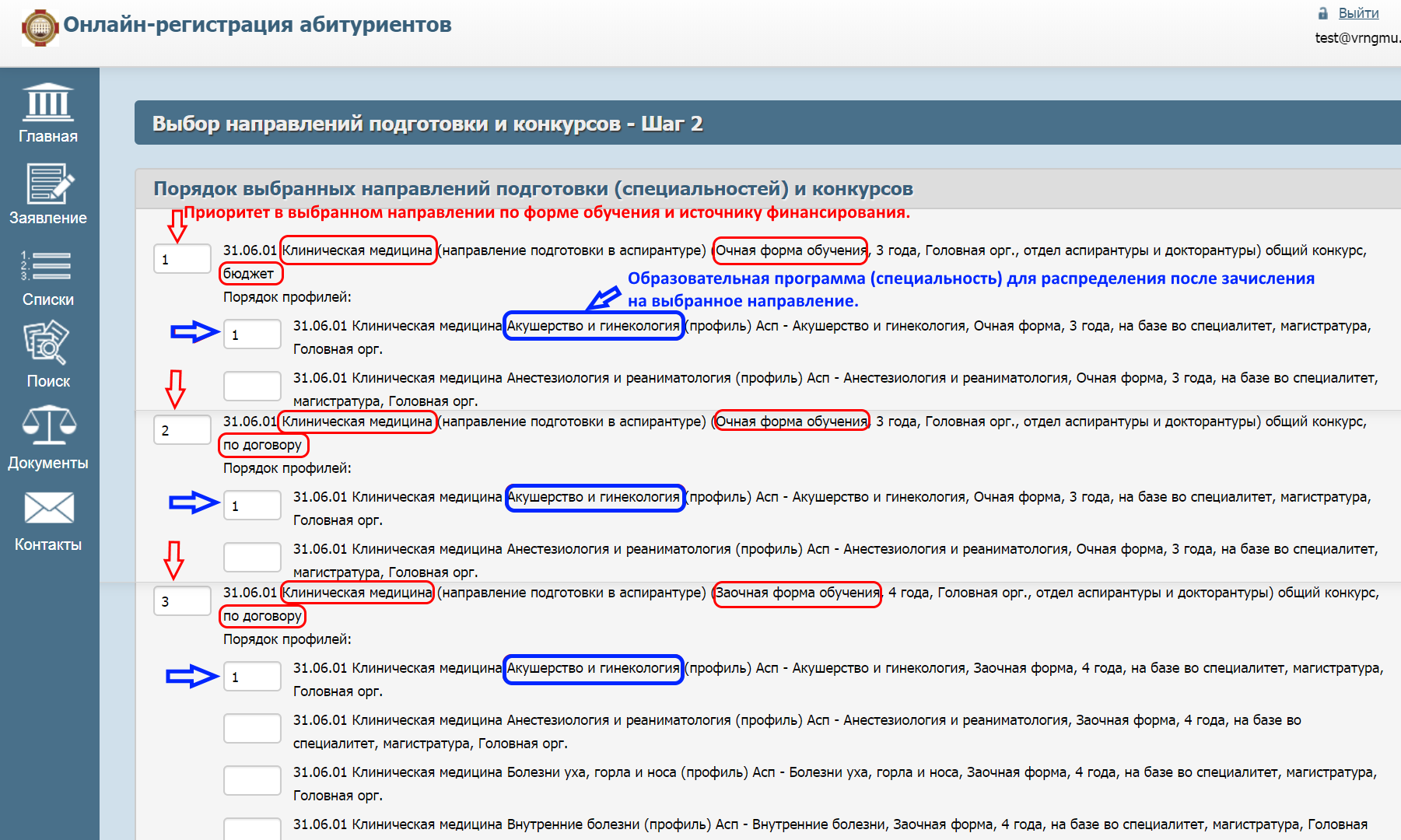Click the priority field containing 1 for бюджет competition
The height and width of the screenshot is (840, 1401).
click(x=183, y=259)
